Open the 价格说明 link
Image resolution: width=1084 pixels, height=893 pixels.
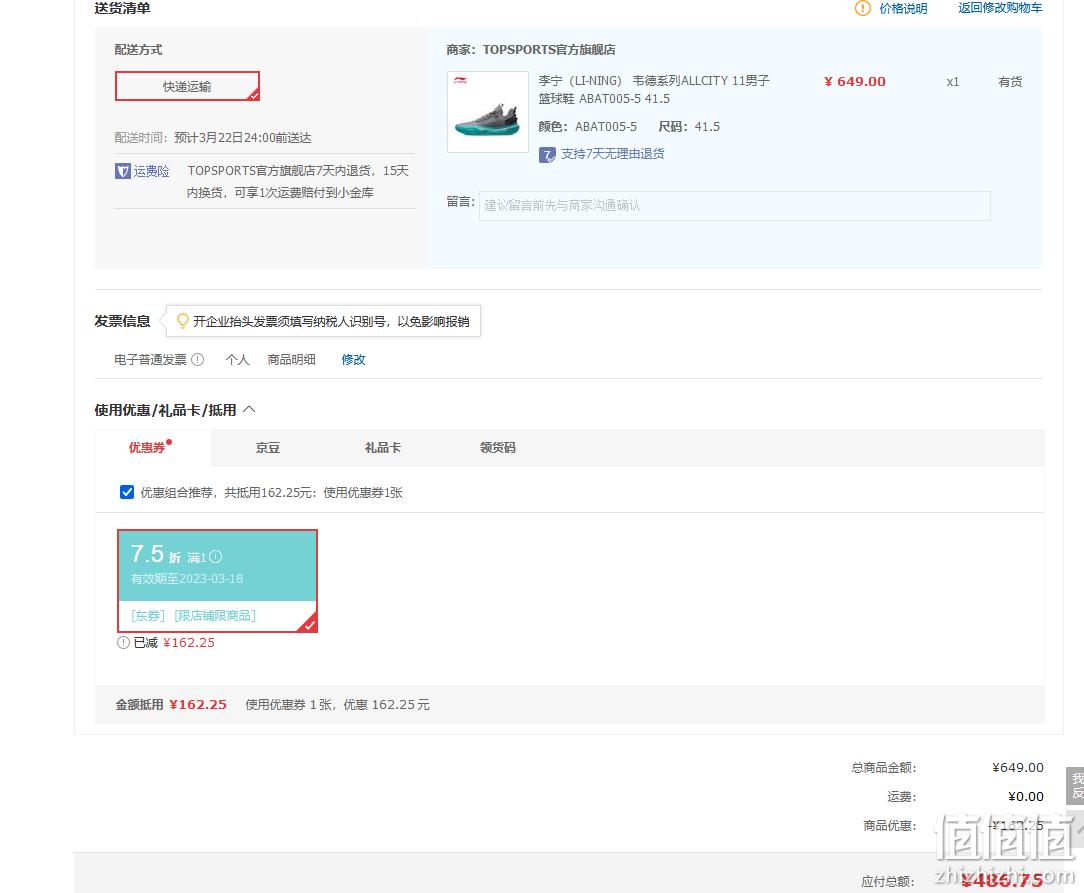(903, 8)
